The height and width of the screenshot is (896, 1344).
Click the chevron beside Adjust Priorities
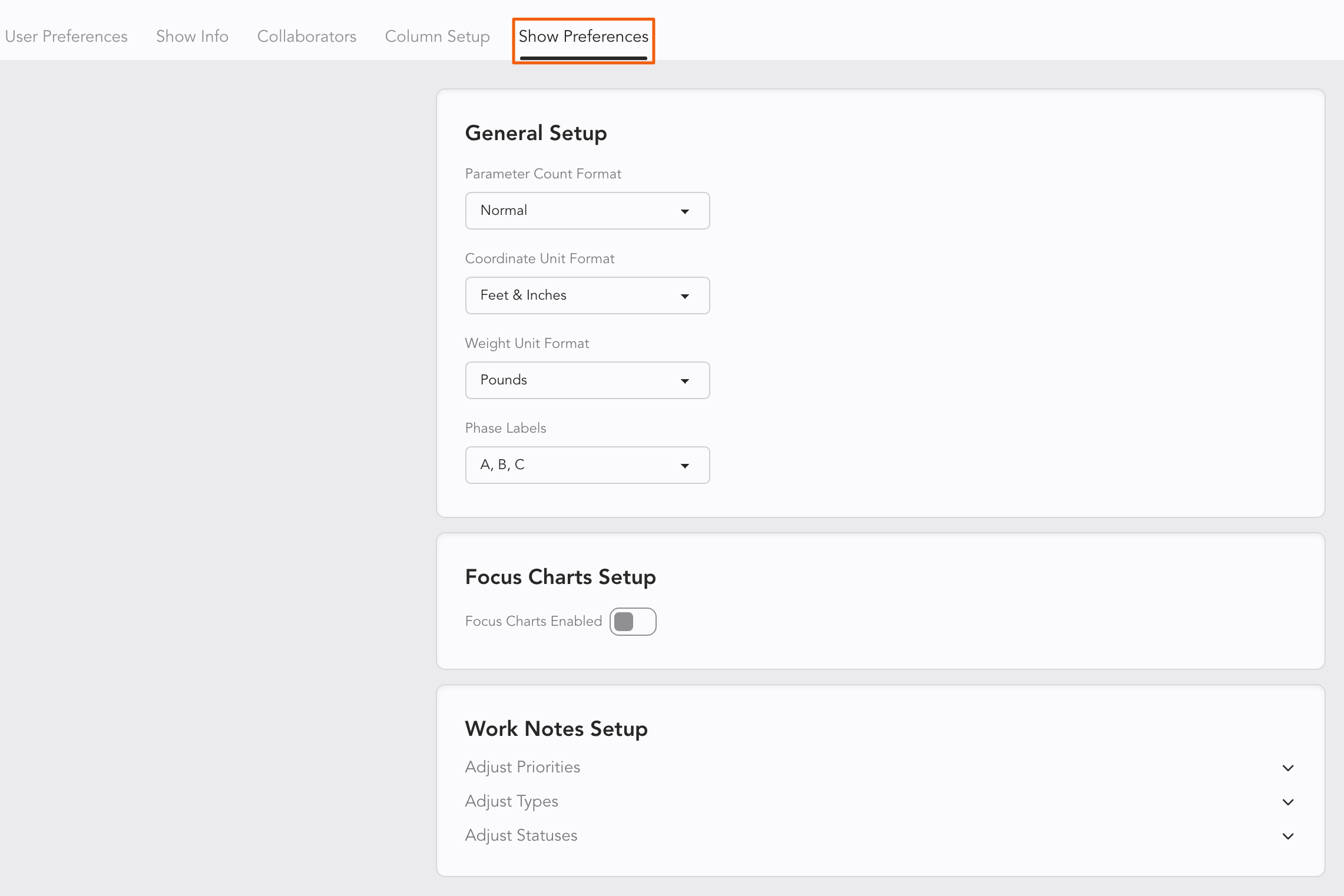(x=1287, y=768)
